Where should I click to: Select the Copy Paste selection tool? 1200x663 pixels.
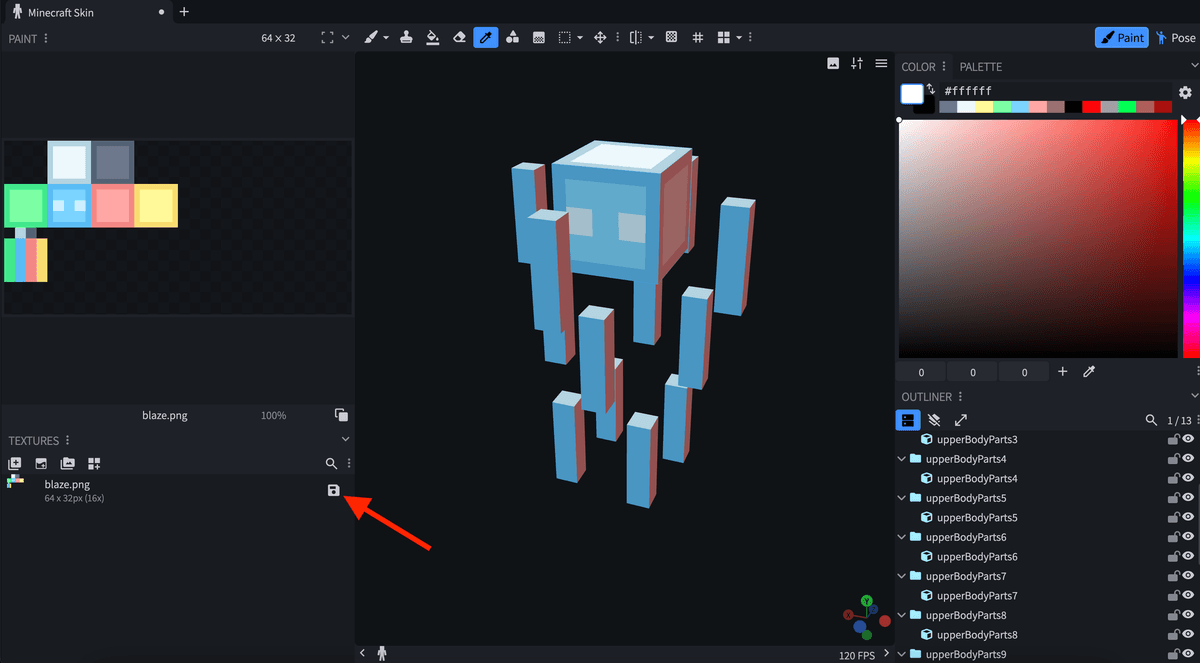point(567,37)
